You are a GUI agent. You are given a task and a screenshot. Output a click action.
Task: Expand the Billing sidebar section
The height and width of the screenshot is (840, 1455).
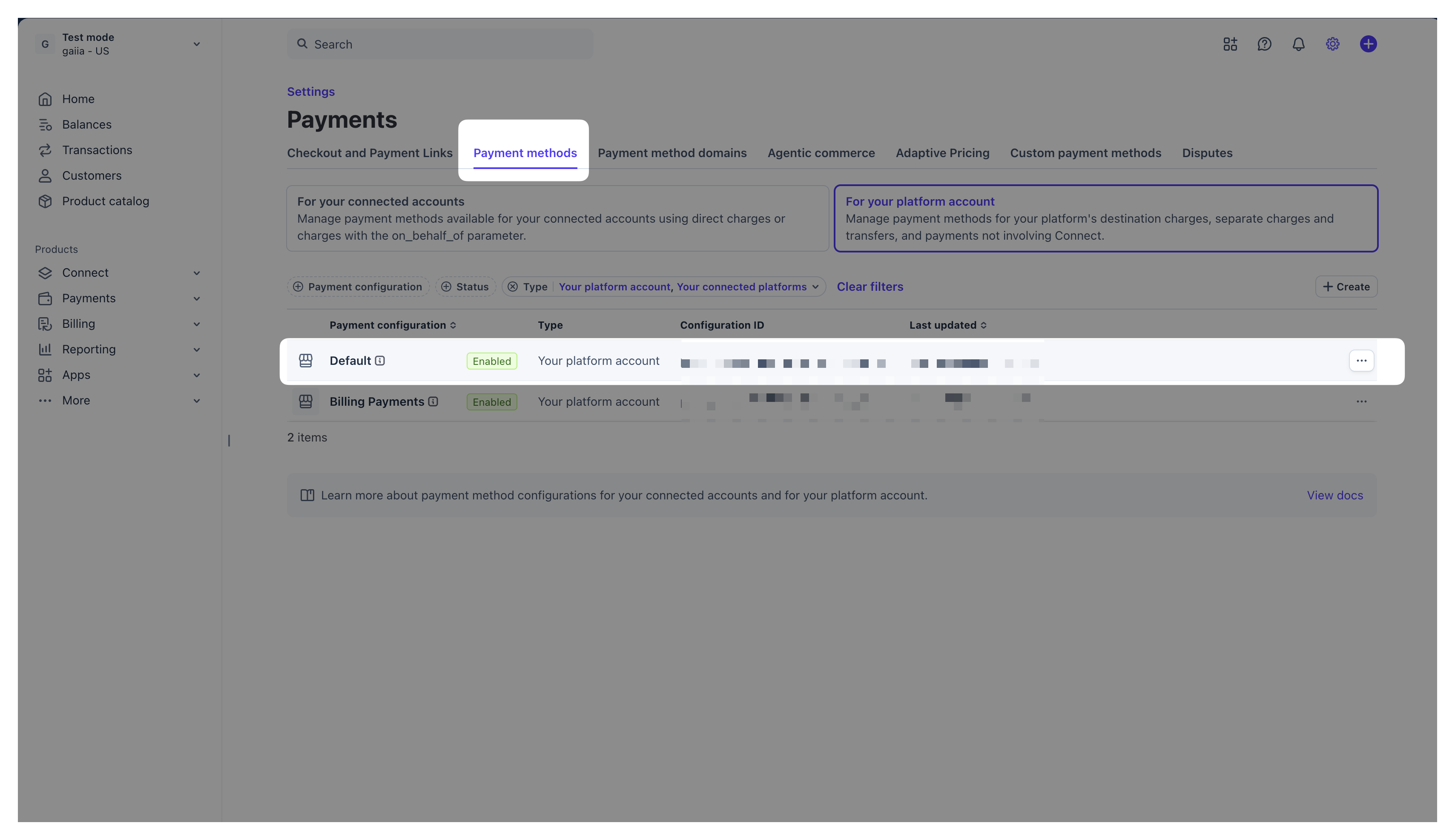click(196, 324)
